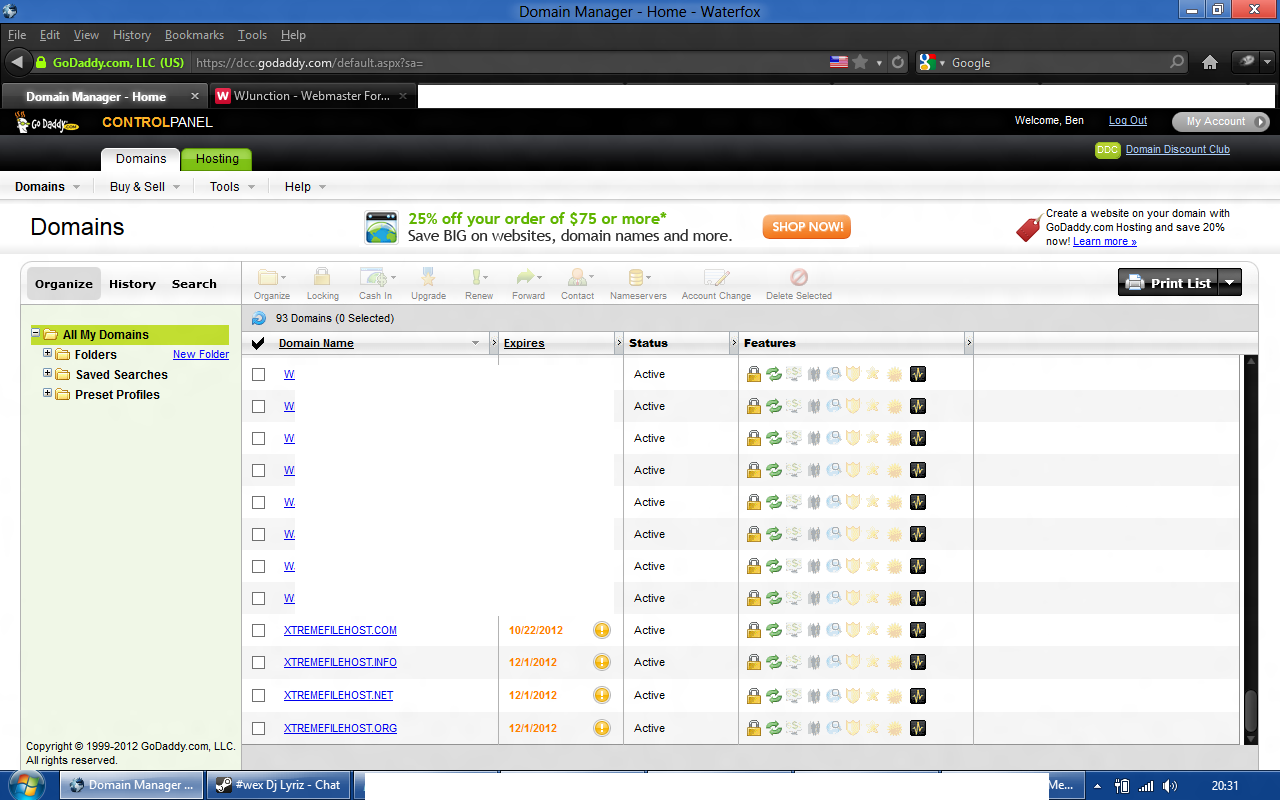Refresh the domain list via blue arrow icon
The image size is (1280, 800).
point(259,318)
